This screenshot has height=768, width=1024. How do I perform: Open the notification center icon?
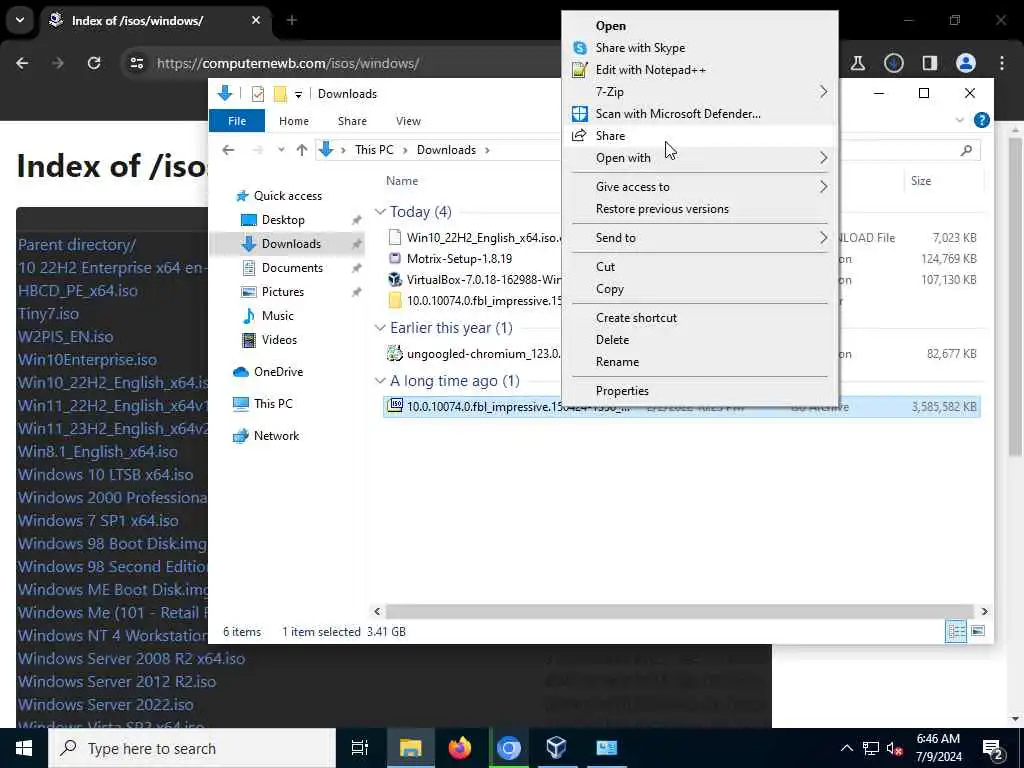993,749
